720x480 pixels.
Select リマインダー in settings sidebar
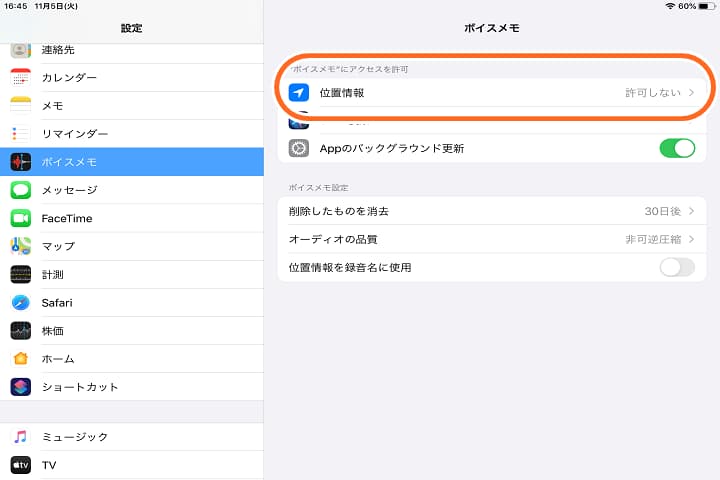[x=132, y=134]
